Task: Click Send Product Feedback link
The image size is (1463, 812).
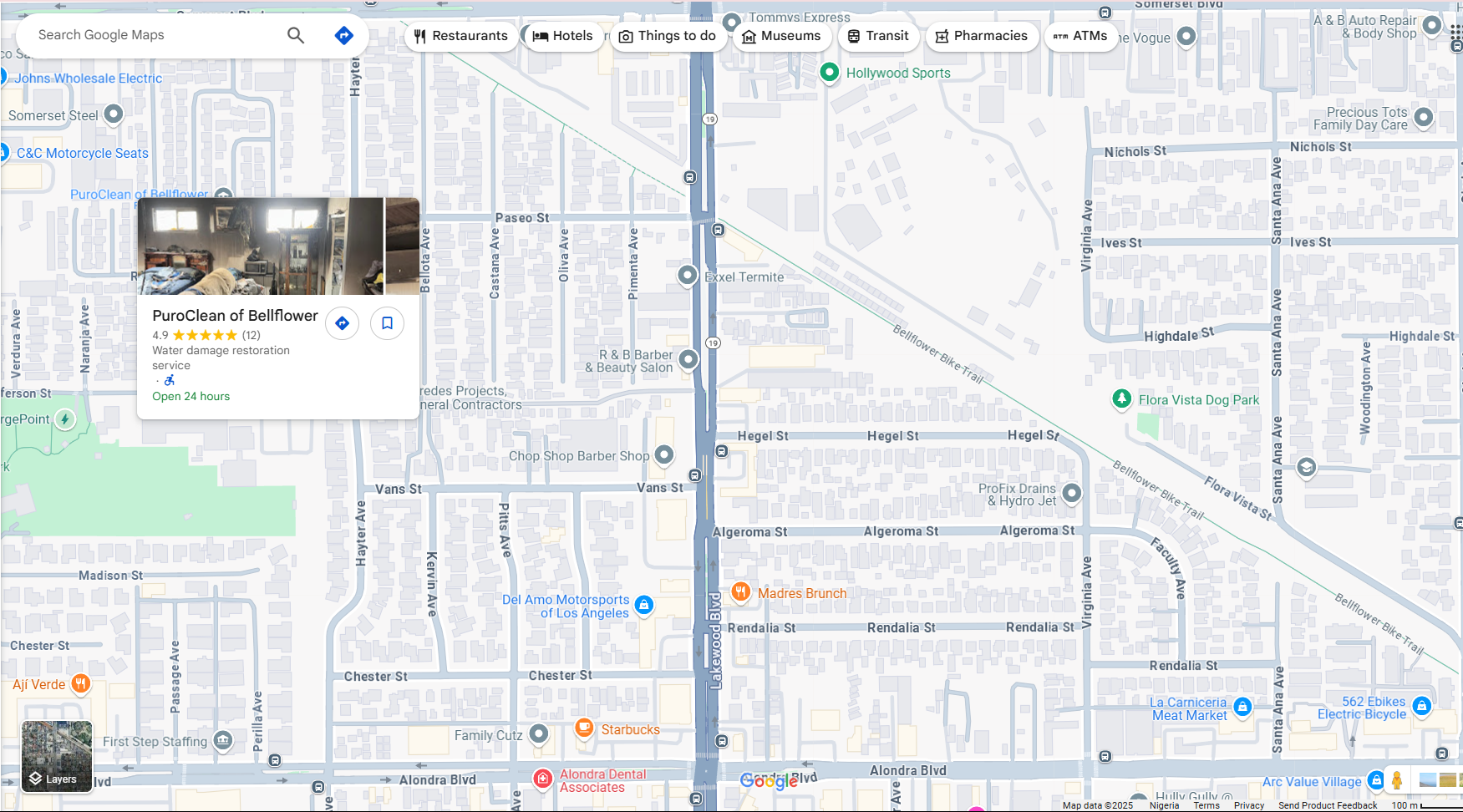Action: click(1328, 805)
